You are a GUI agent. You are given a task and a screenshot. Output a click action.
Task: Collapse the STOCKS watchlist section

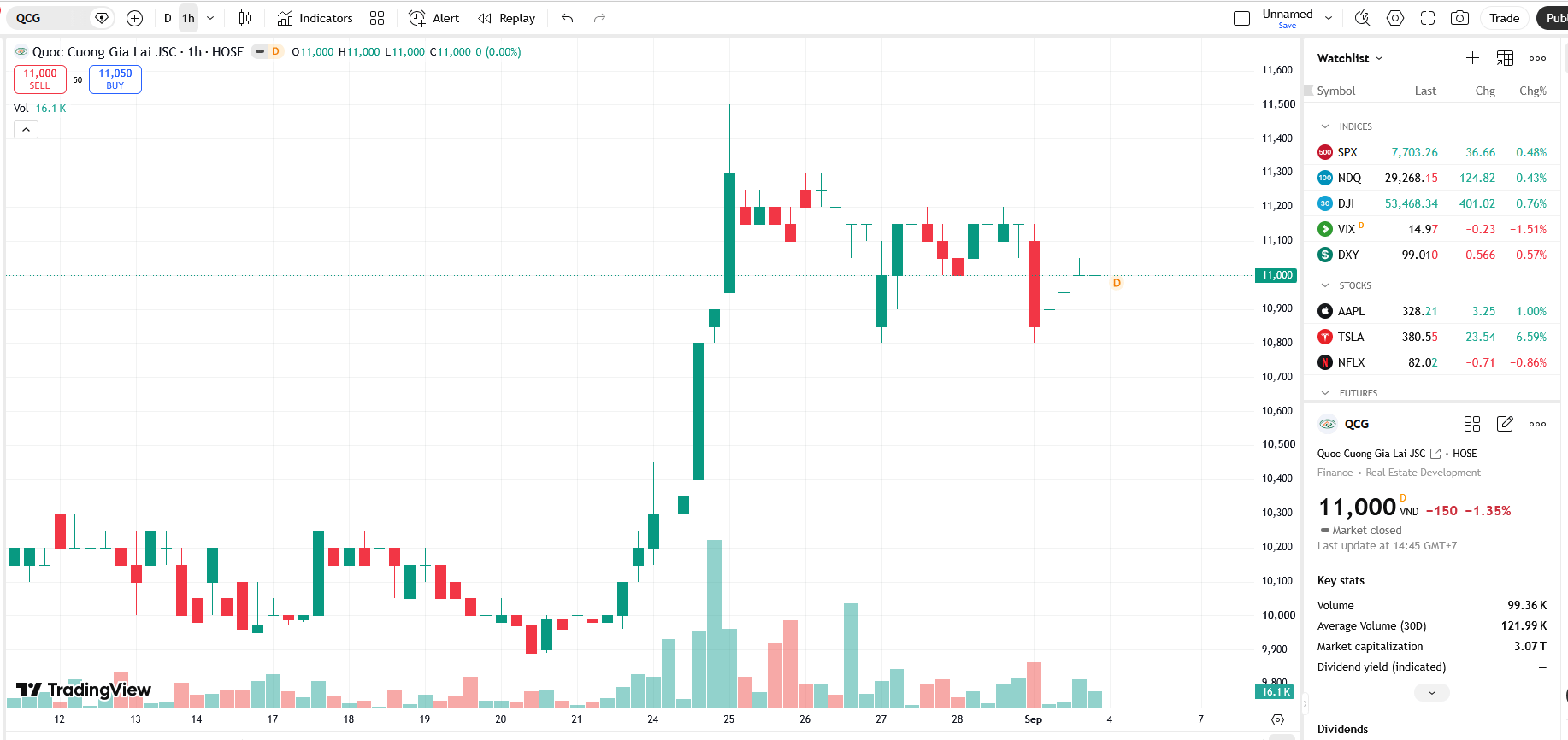pyautogui.click(x=1325, y=285)
